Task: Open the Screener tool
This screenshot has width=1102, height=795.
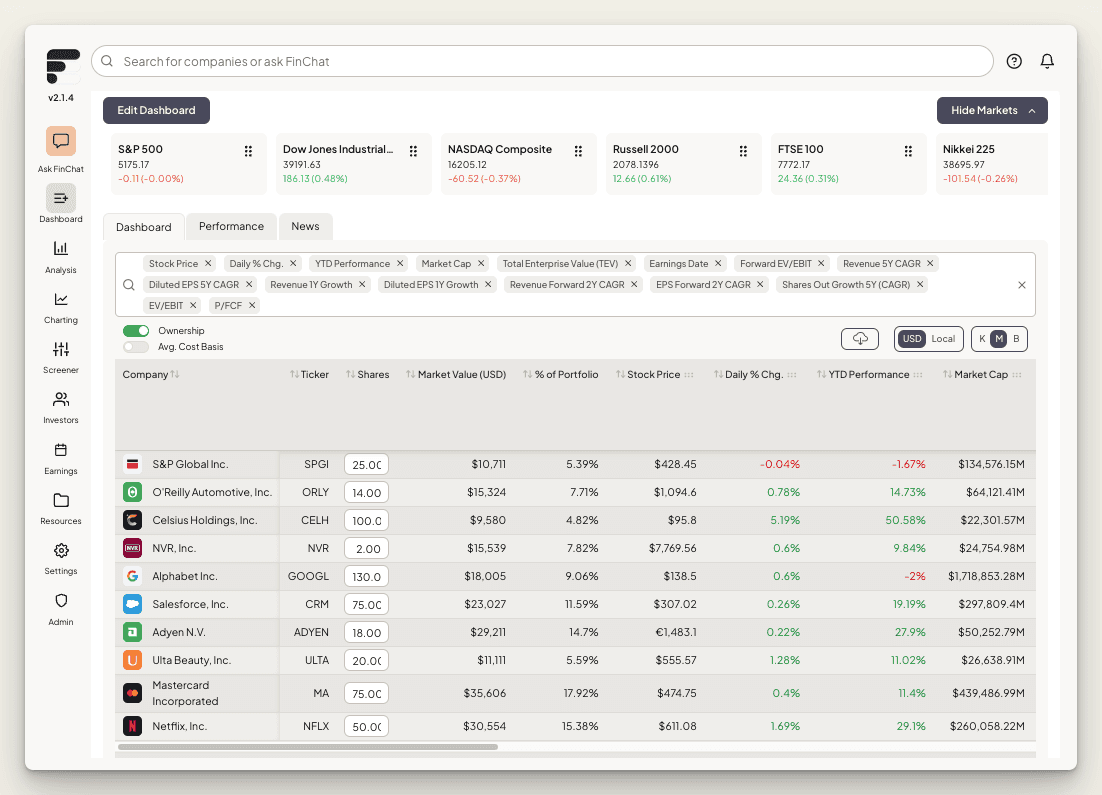Action: coord(61,357)
